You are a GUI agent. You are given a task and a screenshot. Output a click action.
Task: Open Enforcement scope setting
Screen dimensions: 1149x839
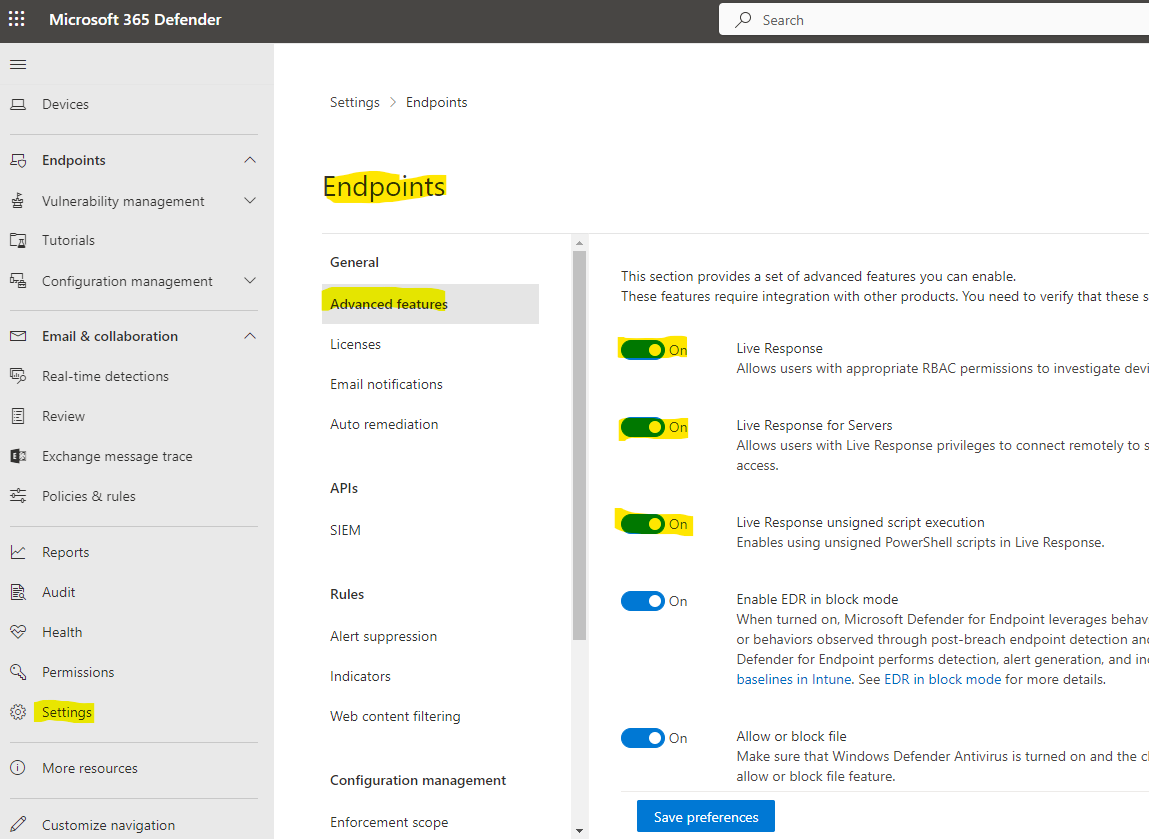389,822
